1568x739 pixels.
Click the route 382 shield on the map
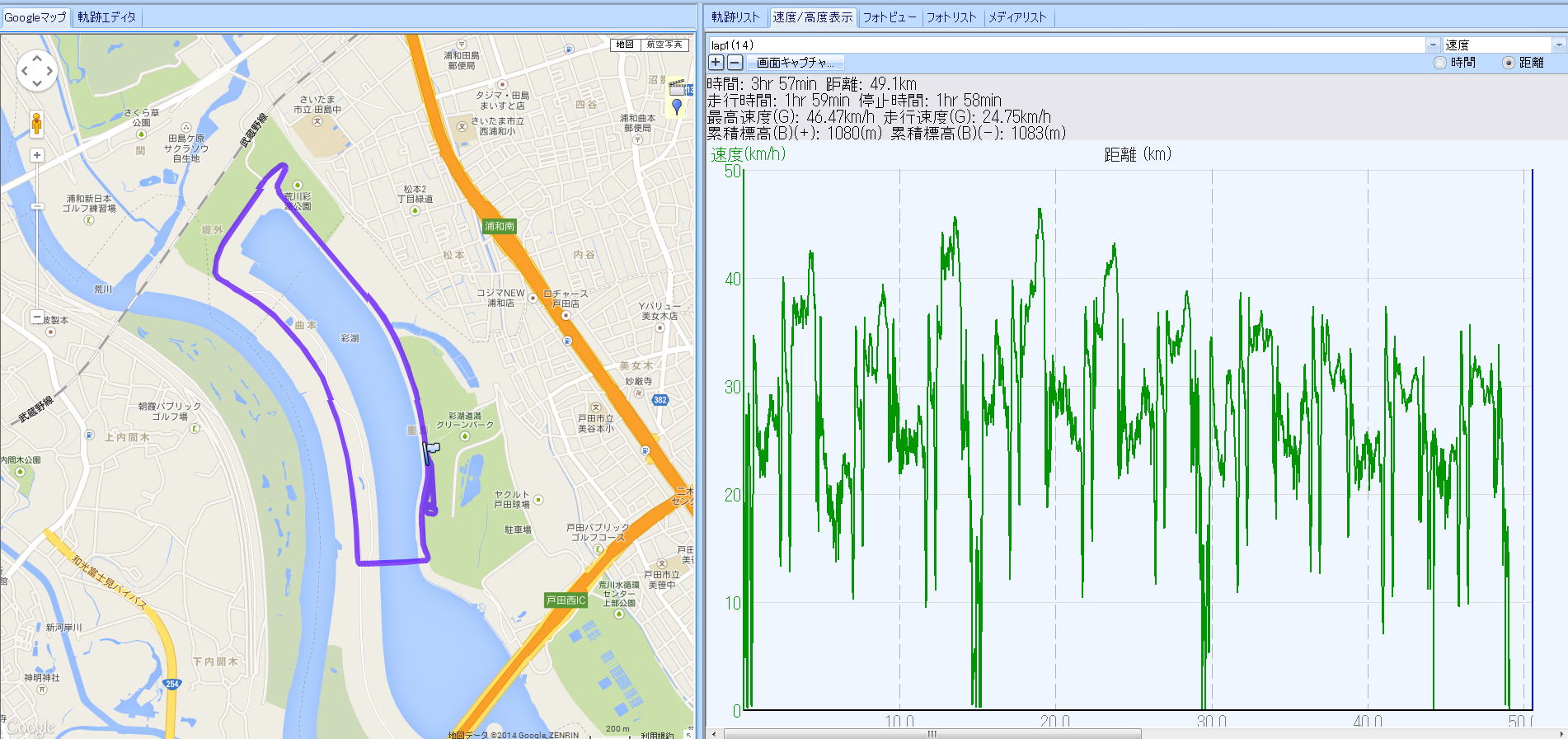tap(660, 400)
